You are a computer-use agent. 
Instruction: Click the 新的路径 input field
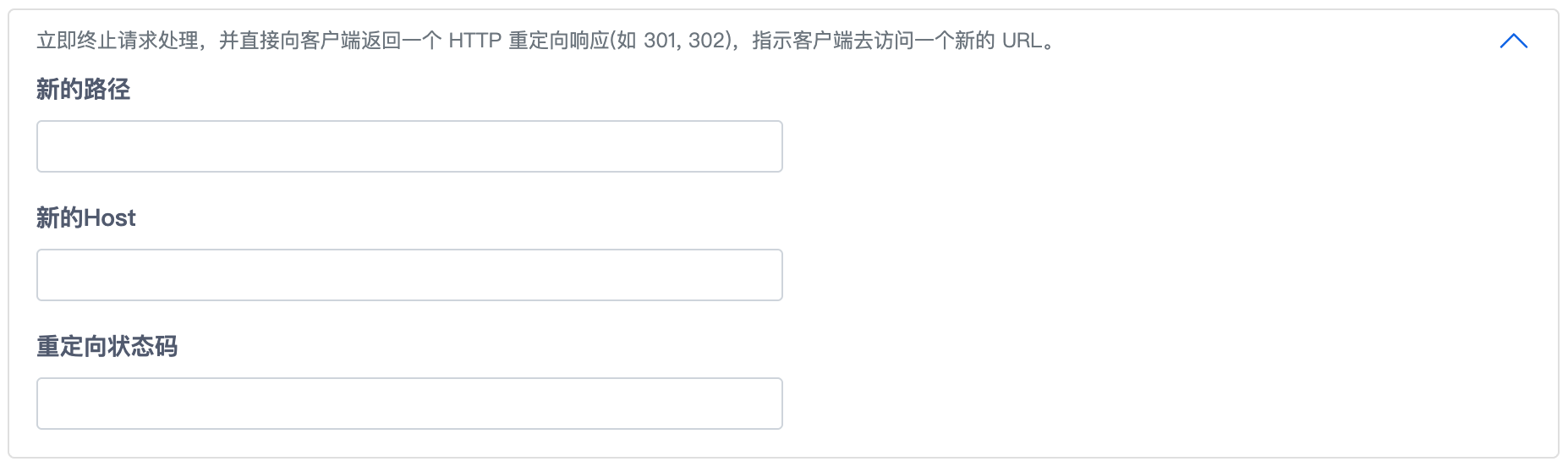409,146
